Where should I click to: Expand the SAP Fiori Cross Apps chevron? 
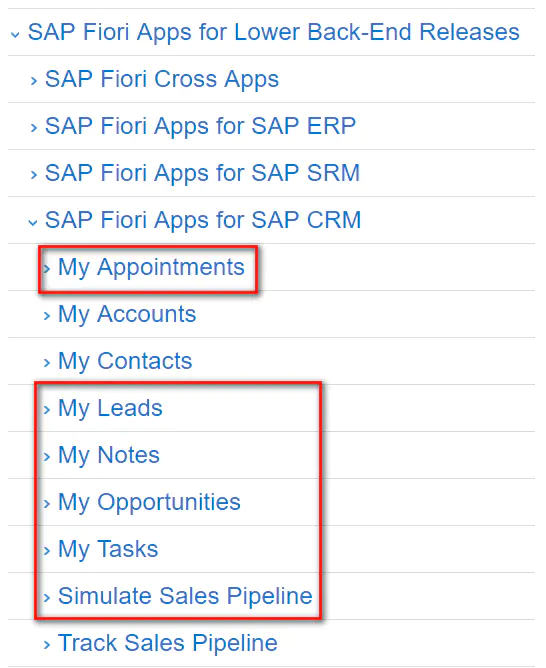34,81
